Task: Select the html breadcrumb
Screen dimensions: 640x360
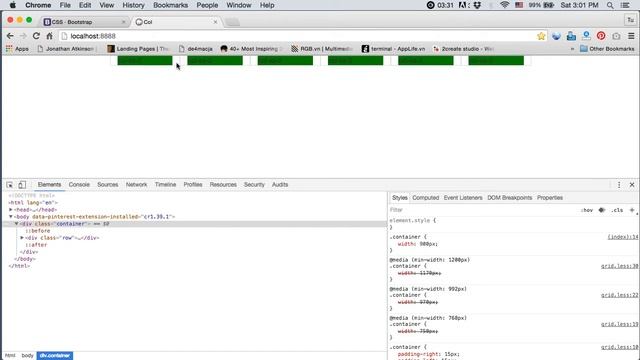Action: [x=10, y=356]
